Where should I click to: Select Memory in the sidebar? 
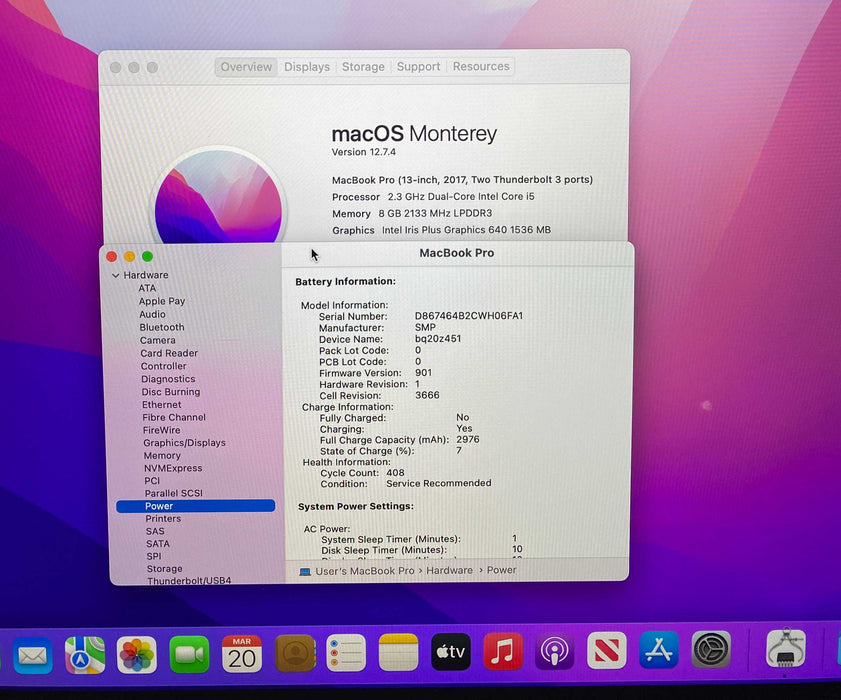[162, 455]
